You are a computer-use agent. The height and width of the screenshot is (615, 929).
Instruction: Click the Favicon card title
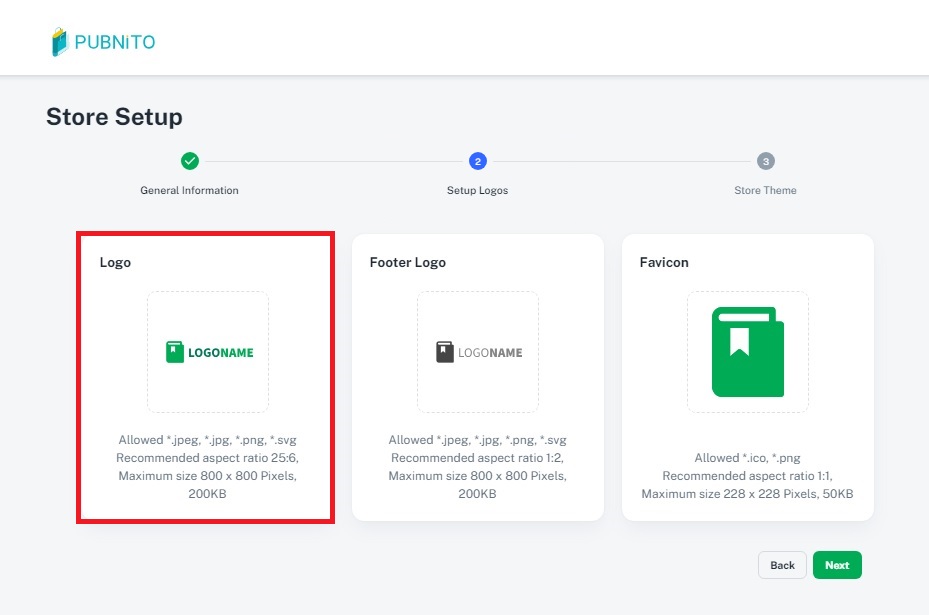pos(664,263)
